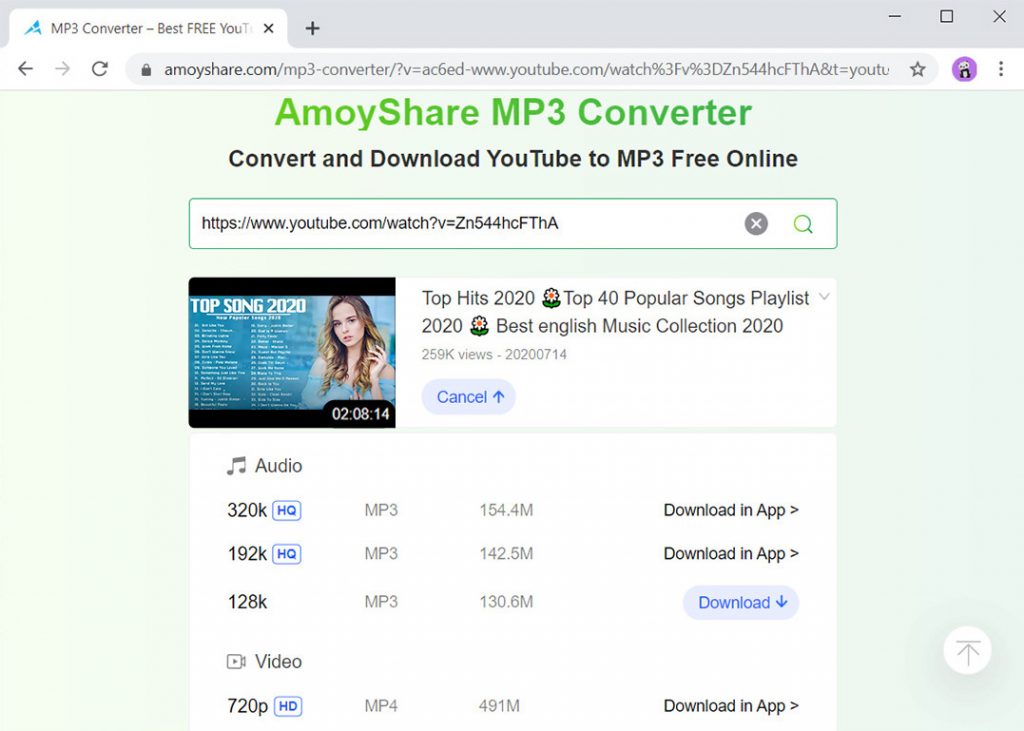The height and width of the screenshot is (731, 1024).
Task: Click the 128k quality label
Action: (x=247, y=602)
